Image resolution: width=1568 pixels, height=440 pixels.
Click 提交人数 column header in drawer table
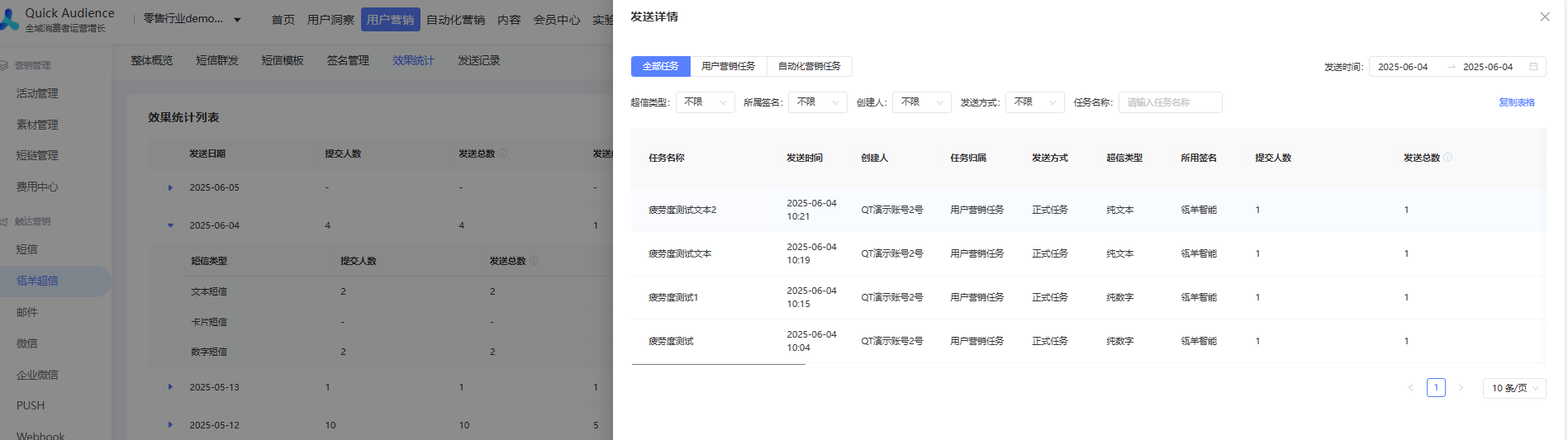coord(1273,158)
